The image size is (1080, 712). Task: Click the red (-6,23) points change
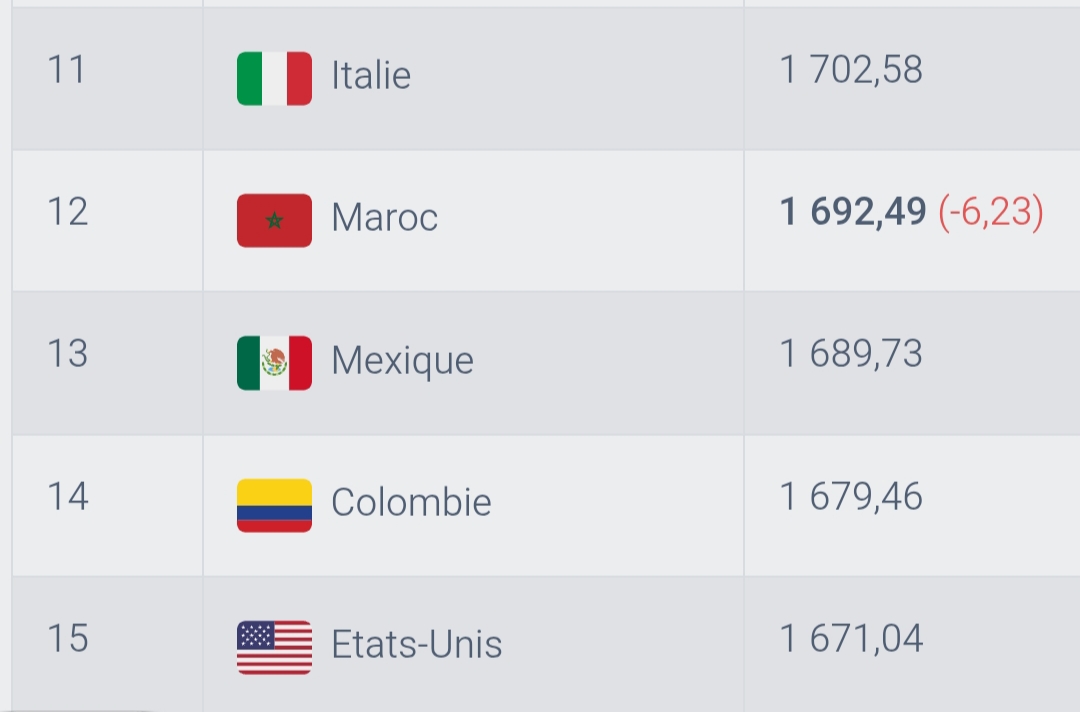click(x=991, y=212)
